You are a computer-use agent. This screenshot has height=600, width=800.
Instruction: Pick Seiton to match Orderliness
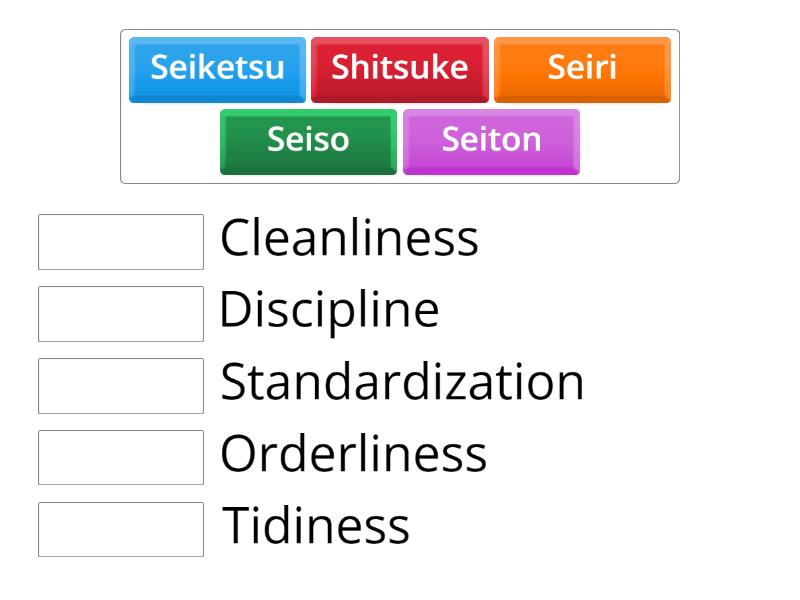point(491,141)
